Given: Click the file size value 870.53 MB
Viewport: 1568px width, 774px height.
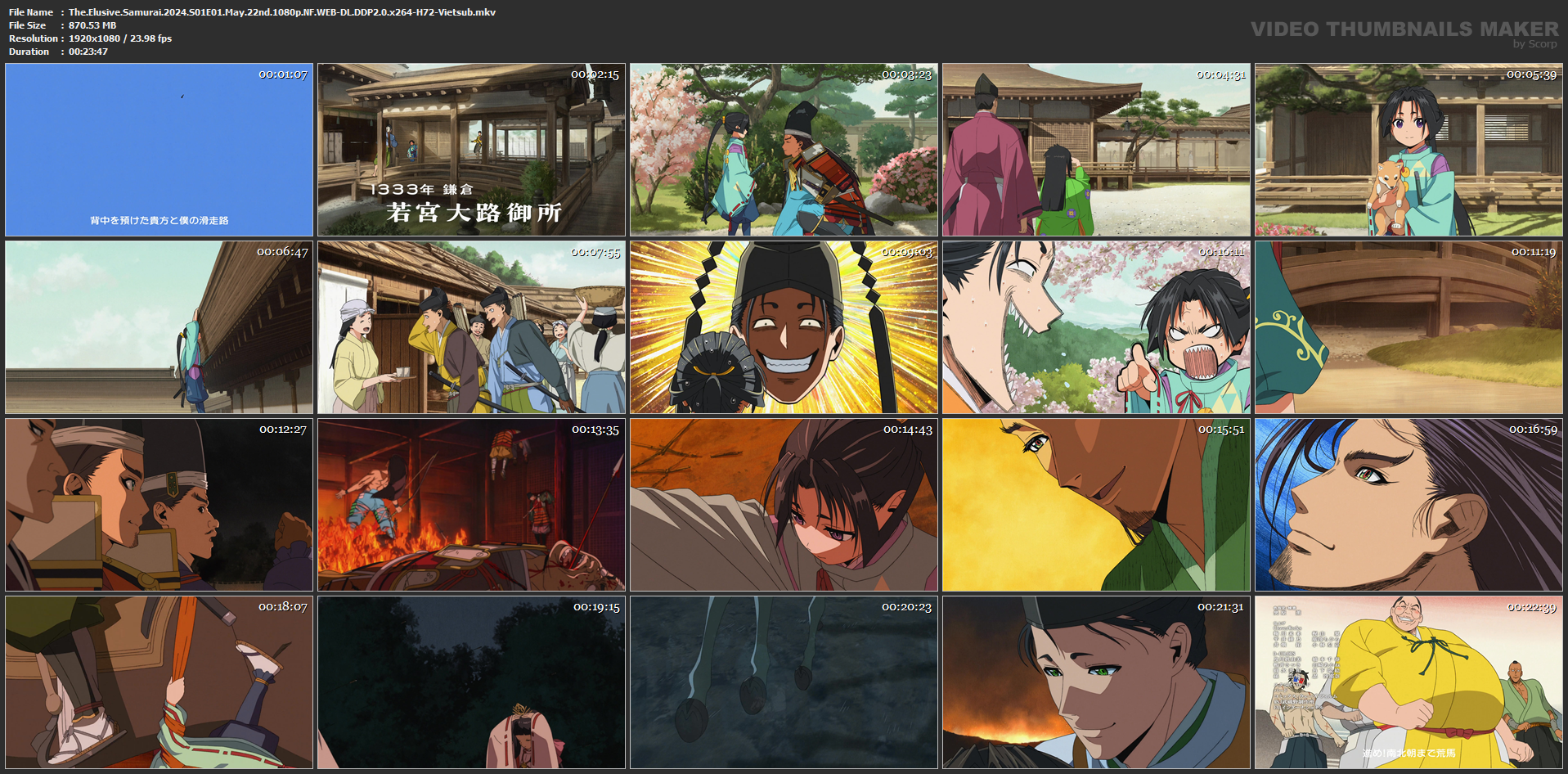Looking at the screenshot, I should pos(92,25).
